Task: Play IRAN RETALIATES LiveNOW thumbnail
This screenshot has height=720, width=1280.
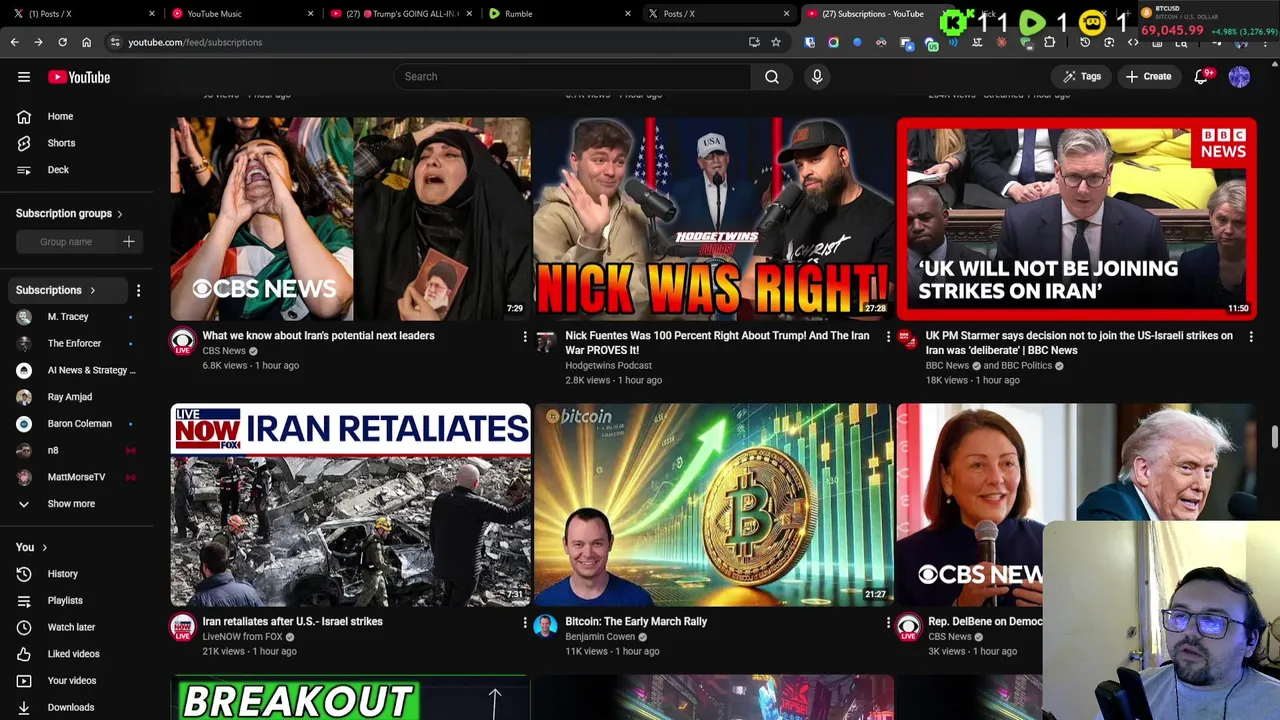Action: (350, 505)
